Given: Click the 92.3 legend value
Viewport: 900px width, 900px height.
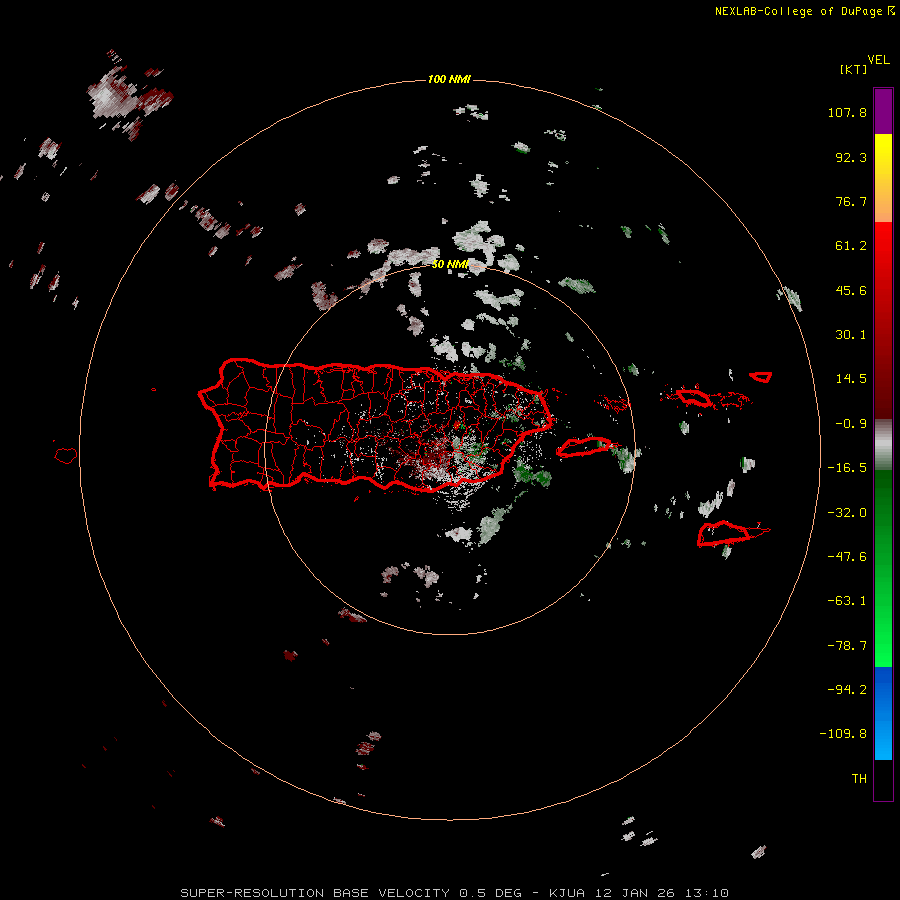Looking at the screenshot, I should tap(851, 157).
